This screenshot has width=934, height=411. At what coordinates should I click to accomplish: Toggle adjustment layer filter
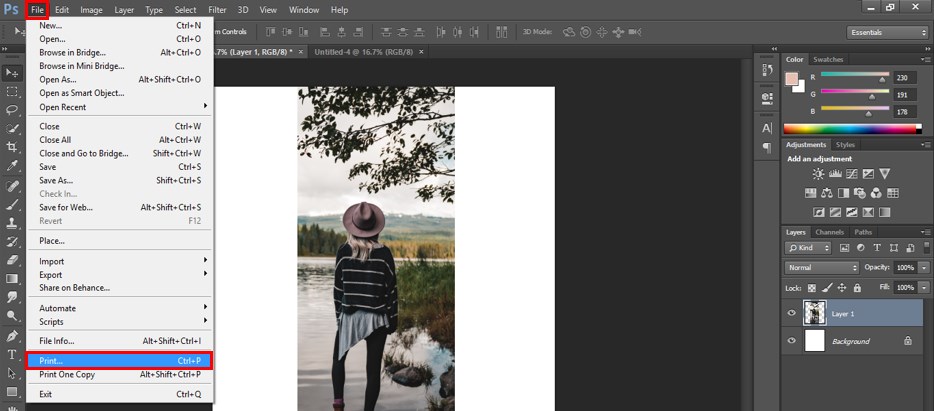click(x=861, y=248)
